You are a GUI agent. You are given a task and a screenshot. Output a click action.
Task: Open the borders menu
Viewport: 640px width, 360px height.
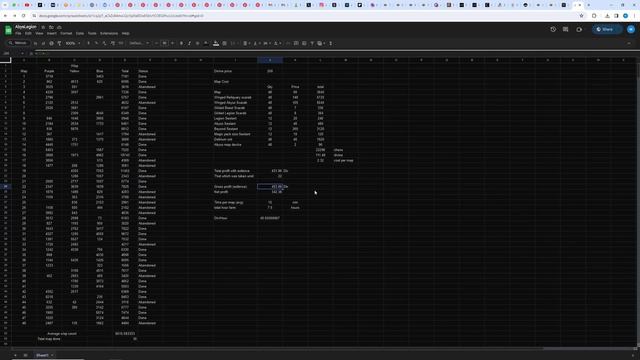coord(224,43)
